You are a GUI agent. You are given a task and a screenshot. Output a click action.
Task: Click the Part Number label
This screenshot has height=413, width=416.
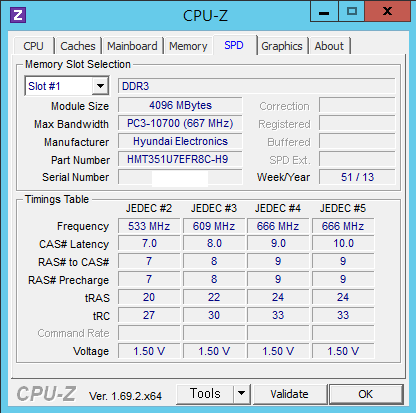tap(80, 160)
